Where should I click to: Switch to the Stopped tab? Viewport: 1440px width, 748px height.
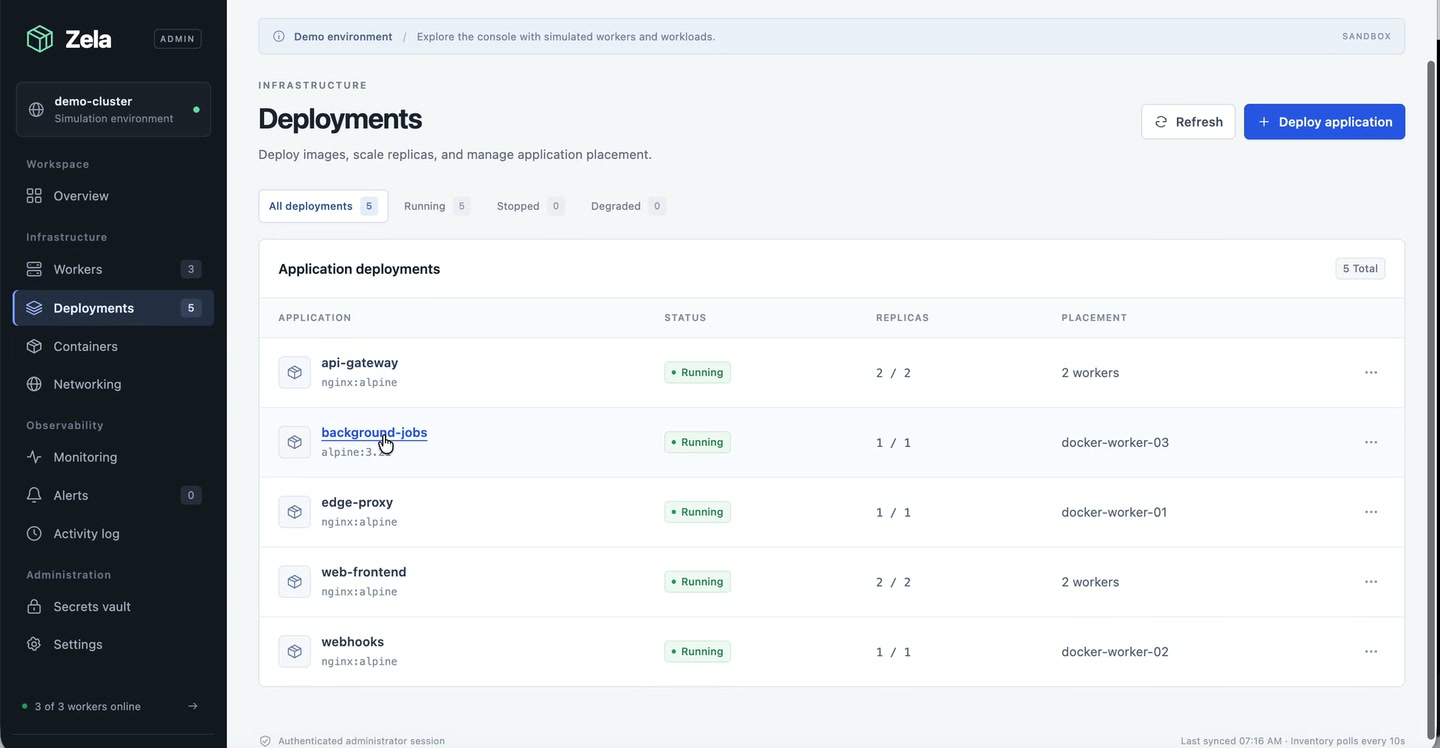coord(530,206)
